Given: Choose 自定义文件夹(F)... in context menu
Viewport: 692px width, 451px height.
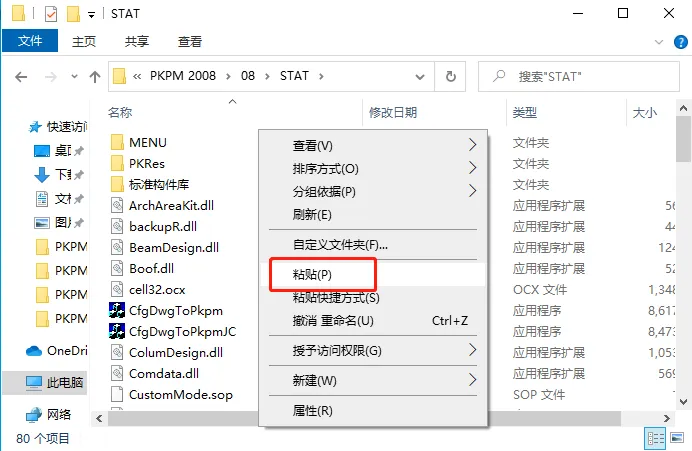Looking at the screenshot, I should [x=373, y=244].
